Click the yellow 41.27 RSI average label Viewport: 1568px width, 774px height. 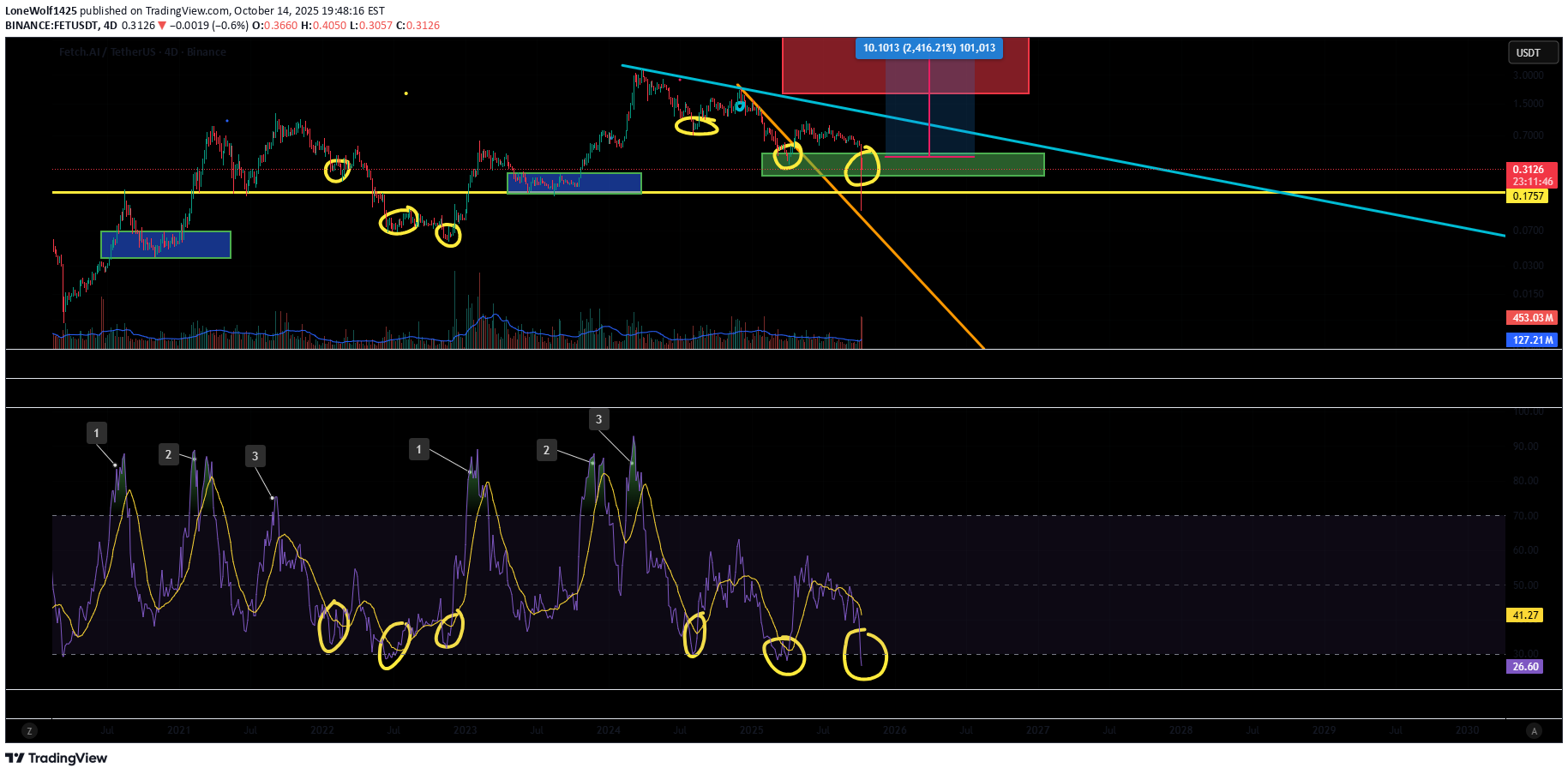point(1525,615)
